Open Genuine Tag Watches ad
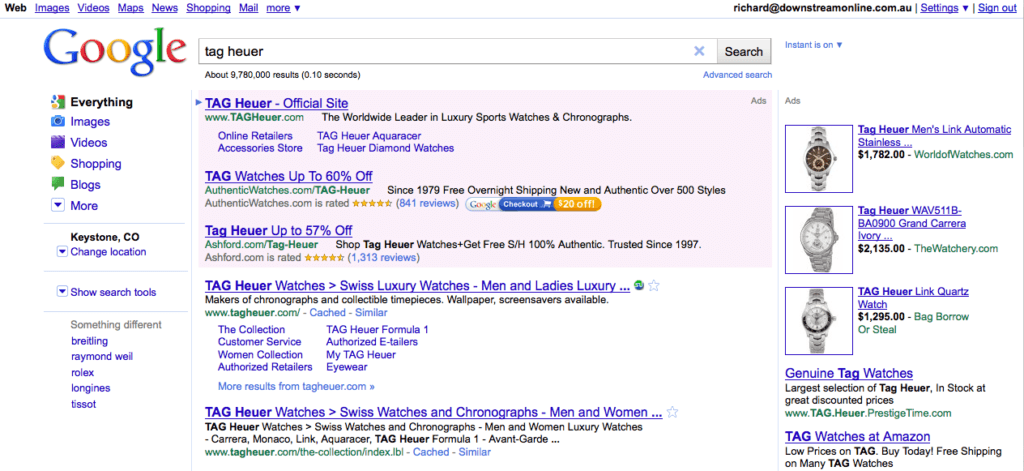1024x471 pixels. [849, 374]
